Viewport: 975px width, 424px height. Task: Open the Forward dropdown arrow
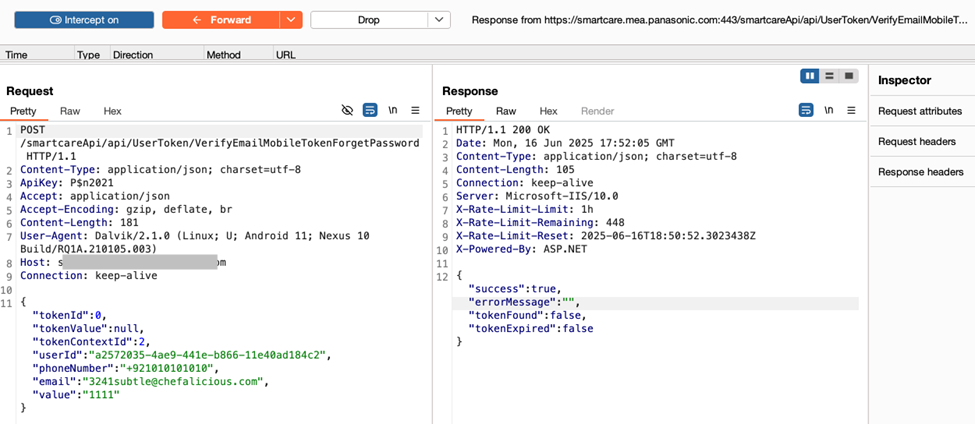pos(290,20)
